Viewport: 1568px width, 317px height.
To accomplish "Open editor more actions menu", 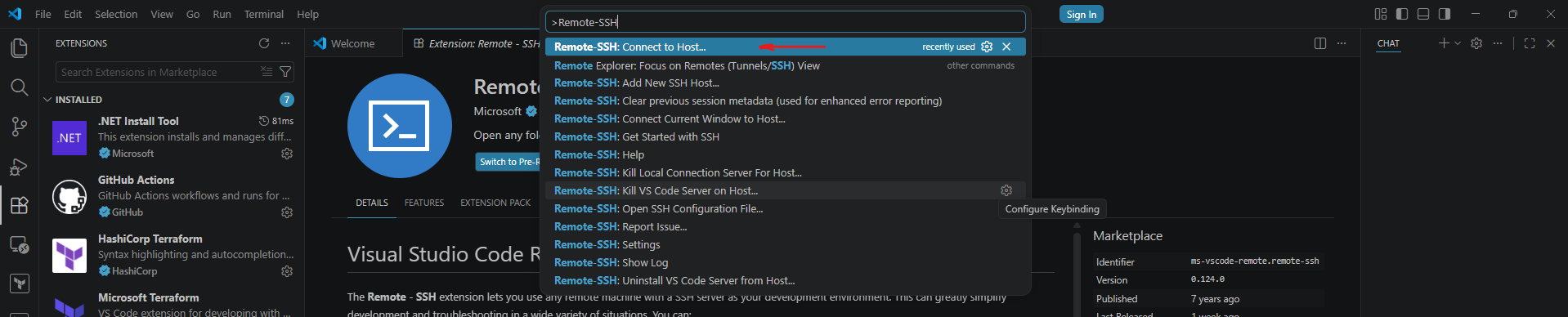I will pyautogui.click(x=1342, y=43).
